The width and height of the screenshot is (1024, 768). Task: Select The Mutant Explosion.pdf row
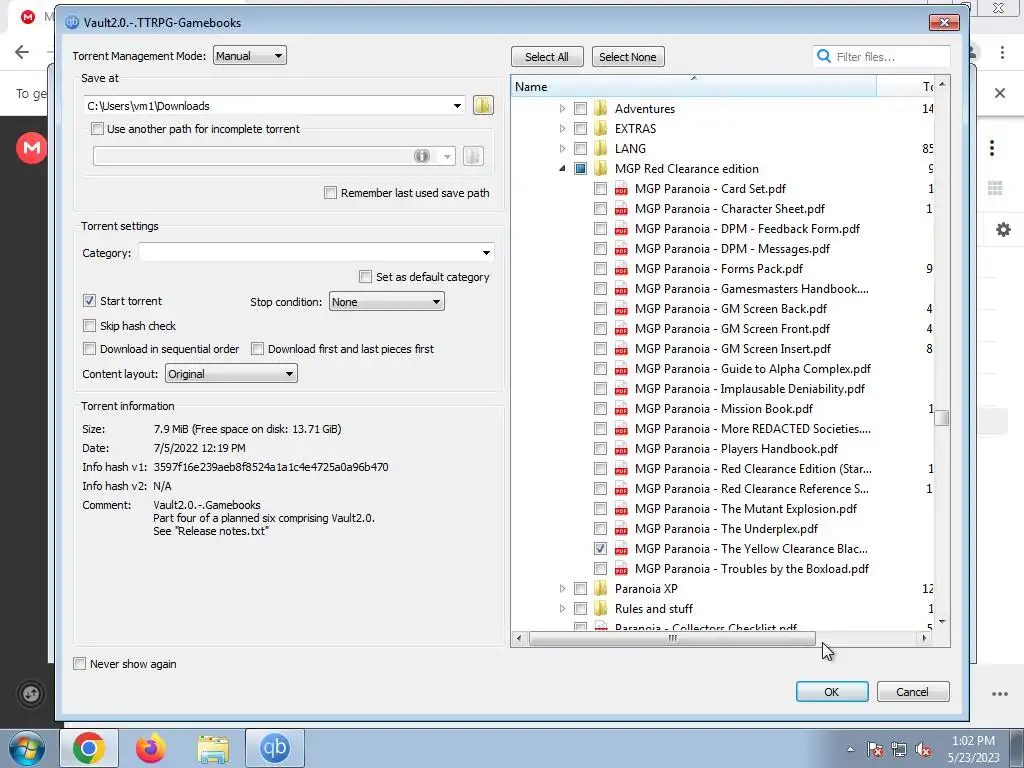pyautogui.click(x=746, y=509)
